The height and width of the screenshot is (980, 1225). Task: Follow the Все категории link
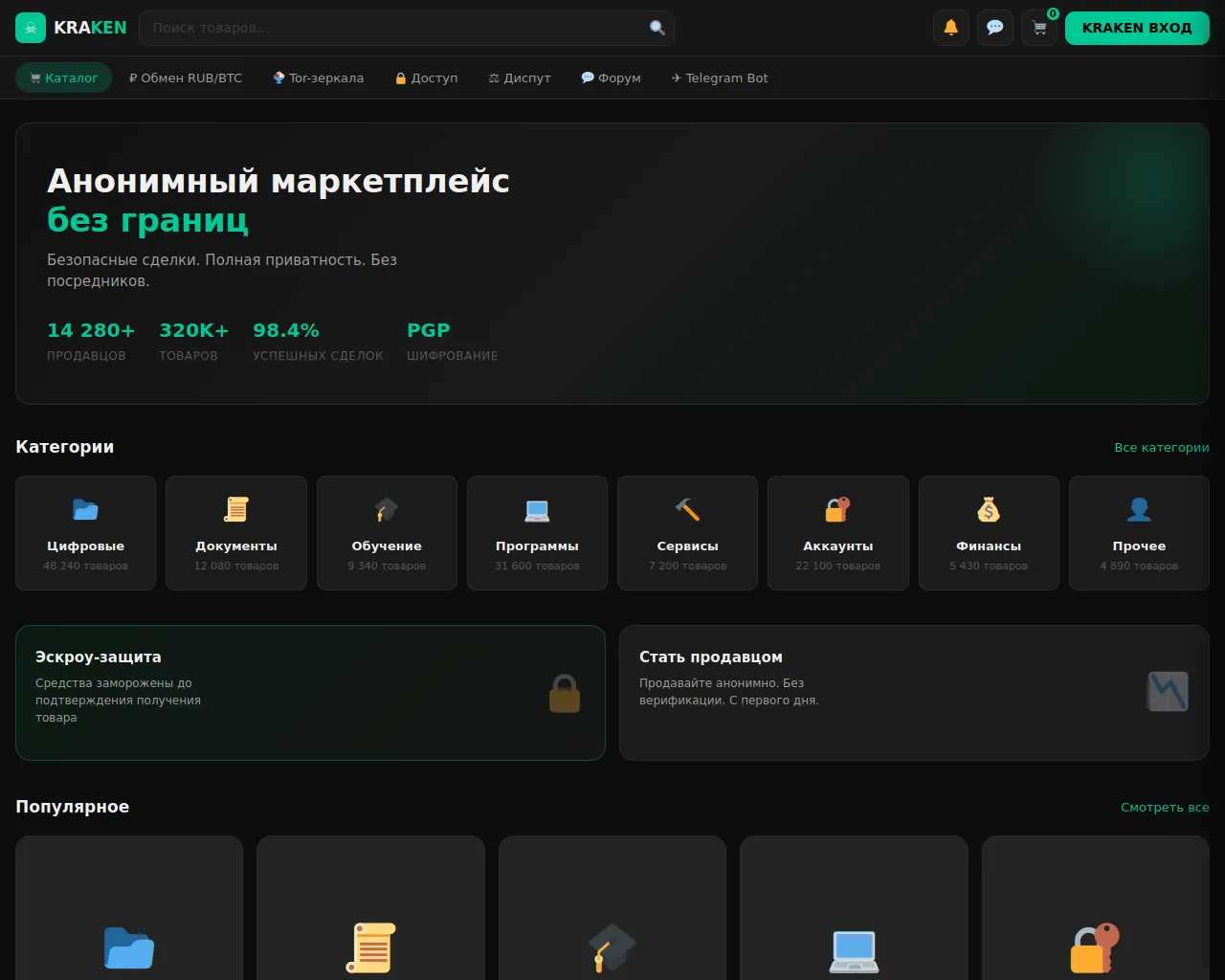tap(1162, 447)
